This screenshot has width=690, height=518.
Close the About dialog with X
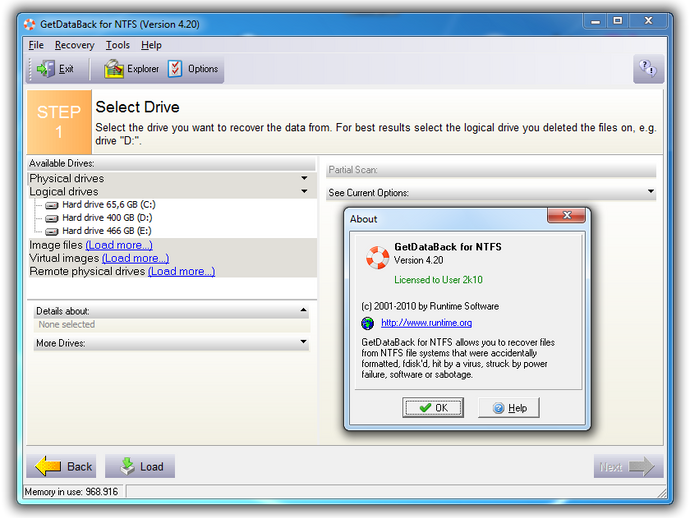pyautogui.click(x=566, y=215)
